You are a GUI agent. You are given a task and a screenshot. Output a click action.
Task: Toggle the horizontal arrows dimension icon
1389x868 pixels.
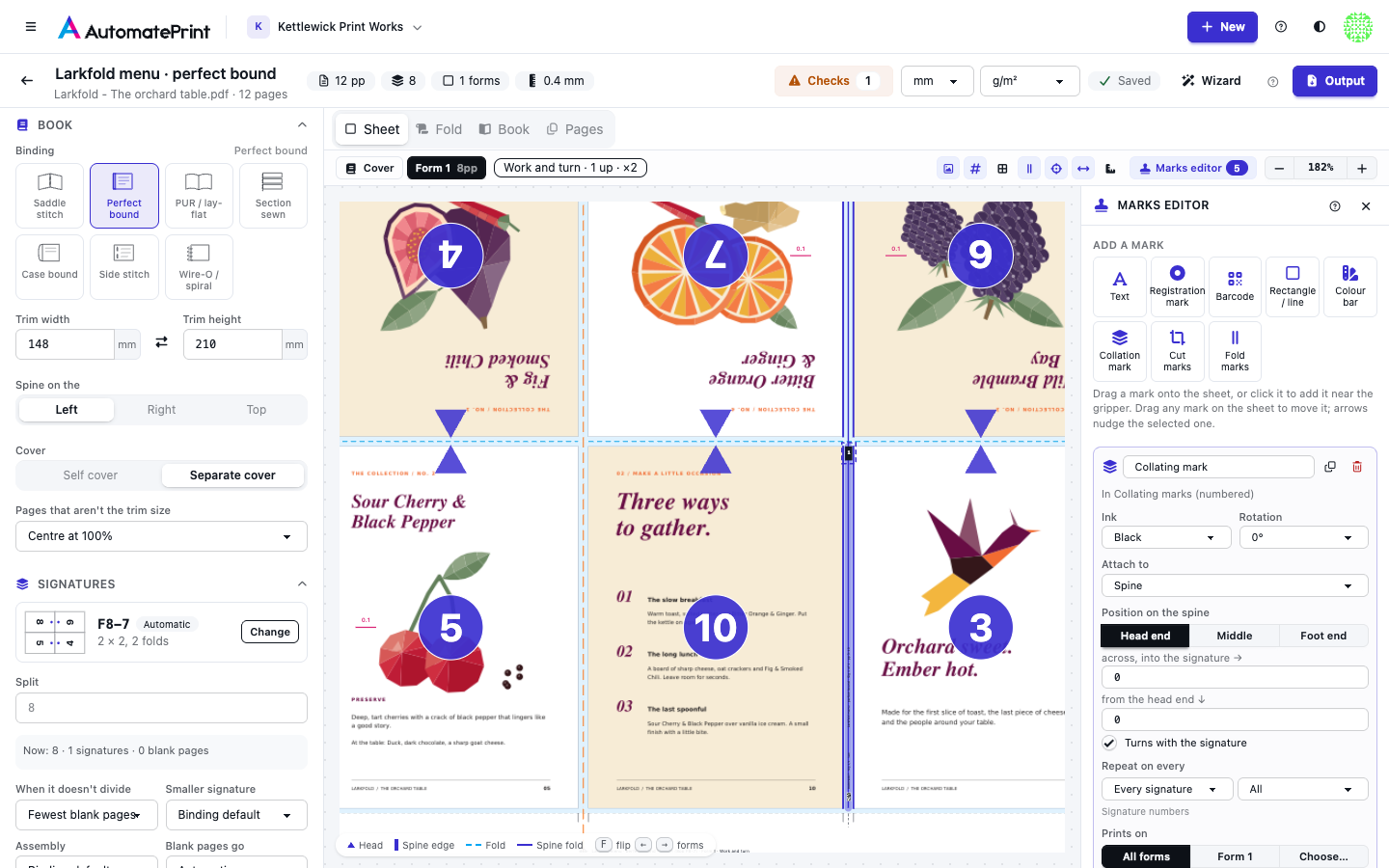[x=1083, y=169]
